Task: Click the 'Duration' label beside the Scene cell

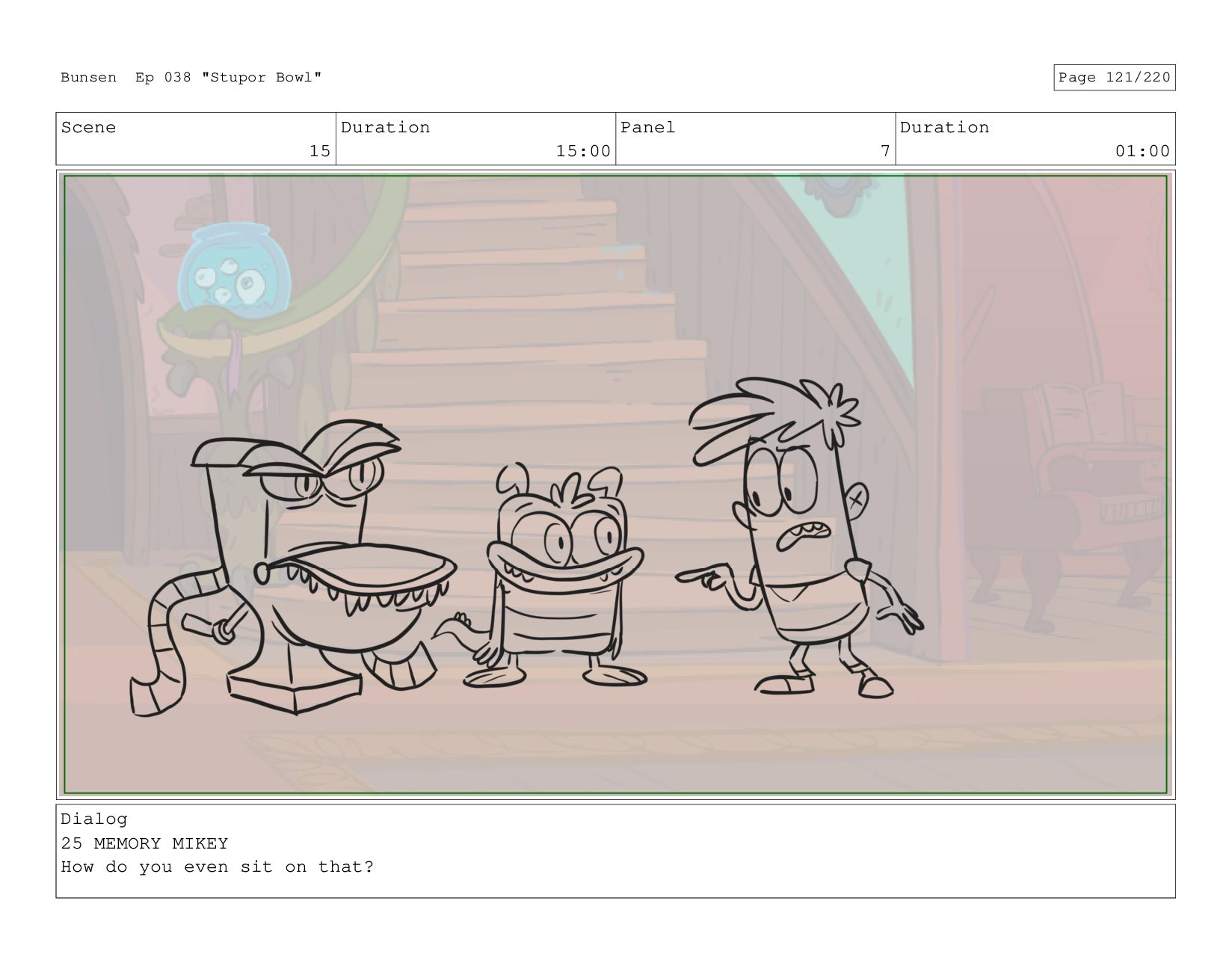Action: pyautogui.click(x=385, y=128)
